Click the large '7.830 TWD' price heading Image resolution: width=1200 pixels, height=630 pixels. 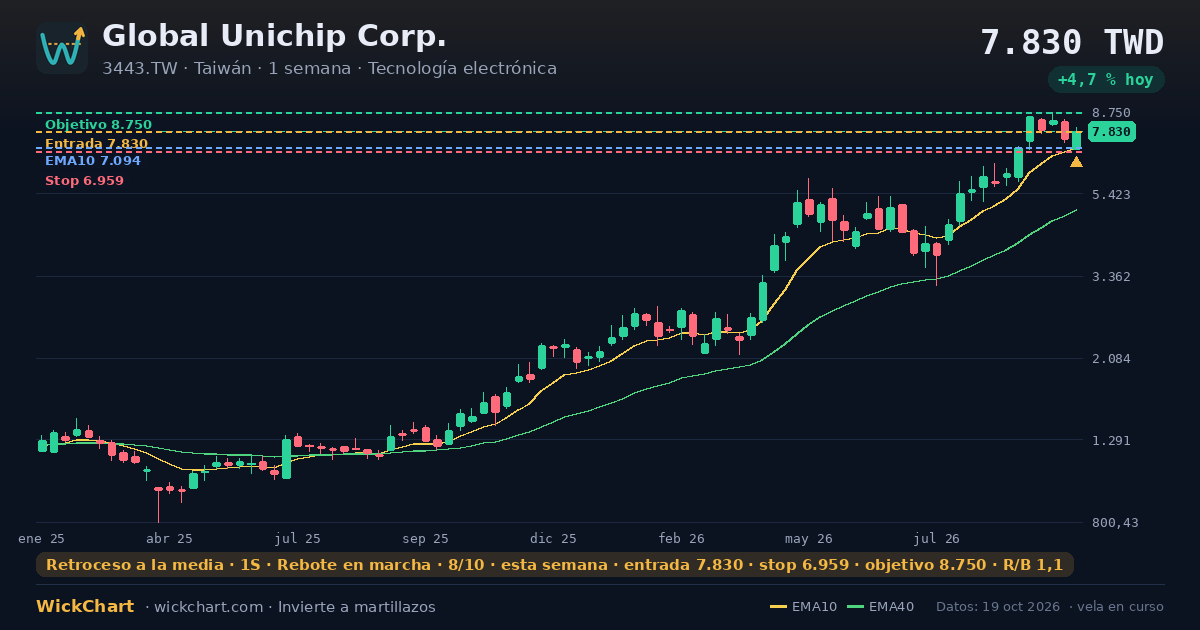pyautogui.click(x=1072, y=43)
